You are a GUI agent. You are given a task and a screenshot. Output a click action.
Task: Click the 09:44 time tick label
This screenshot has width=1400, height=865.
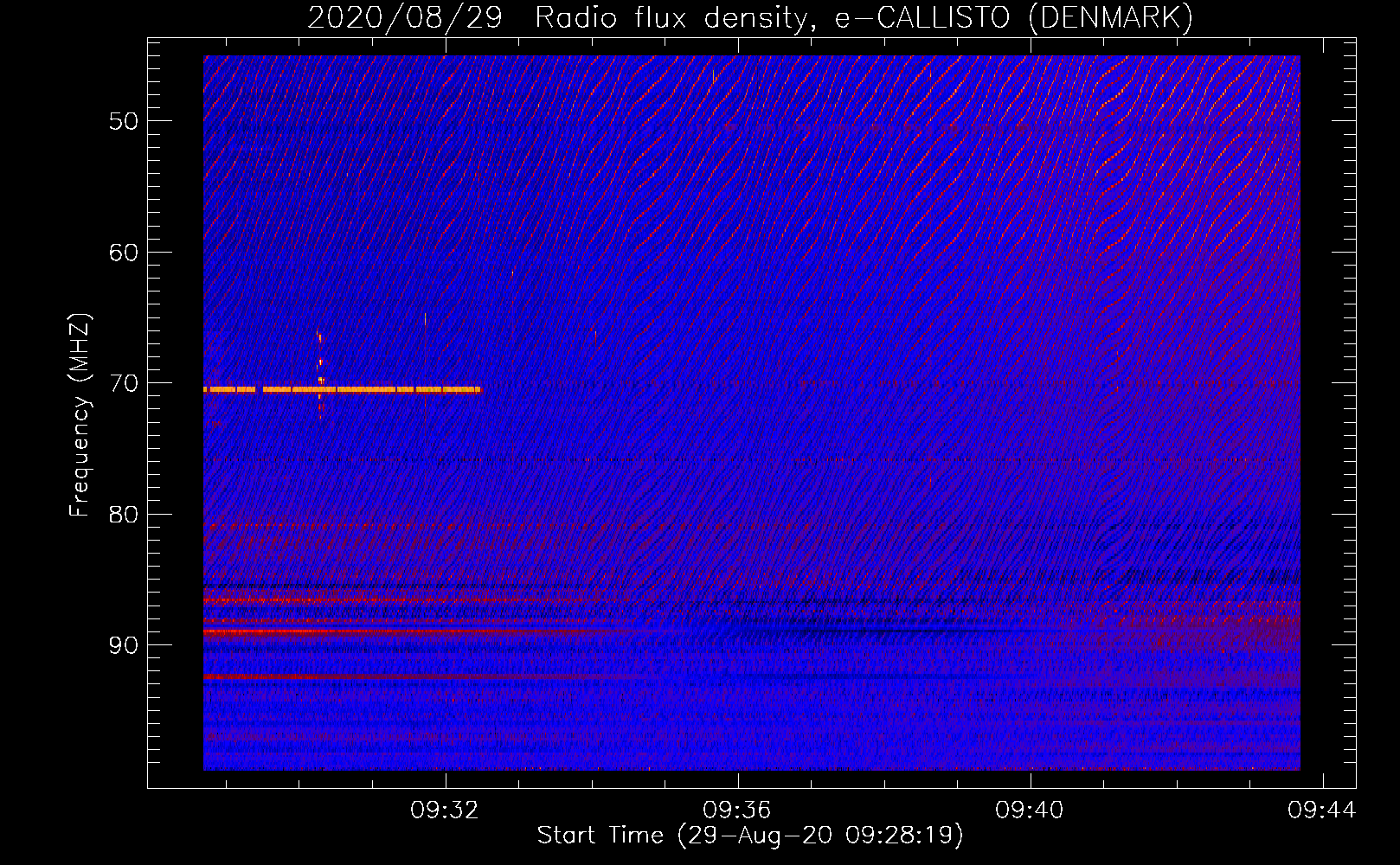[x=1322, y=811]
